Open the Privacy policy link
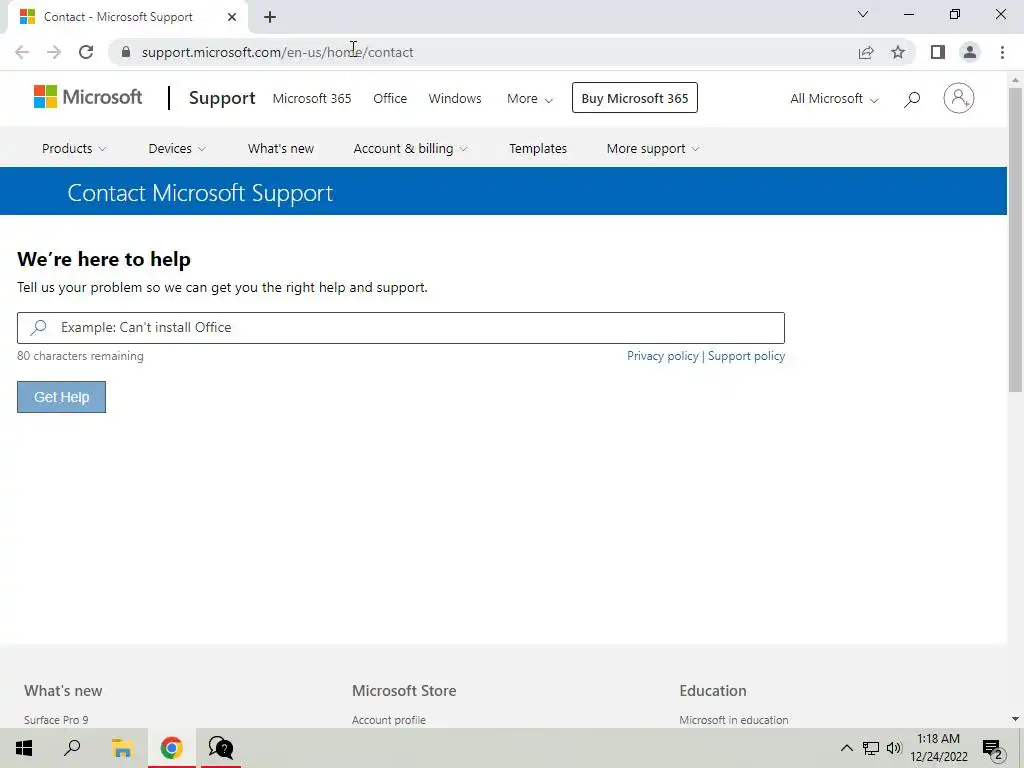 663,356
